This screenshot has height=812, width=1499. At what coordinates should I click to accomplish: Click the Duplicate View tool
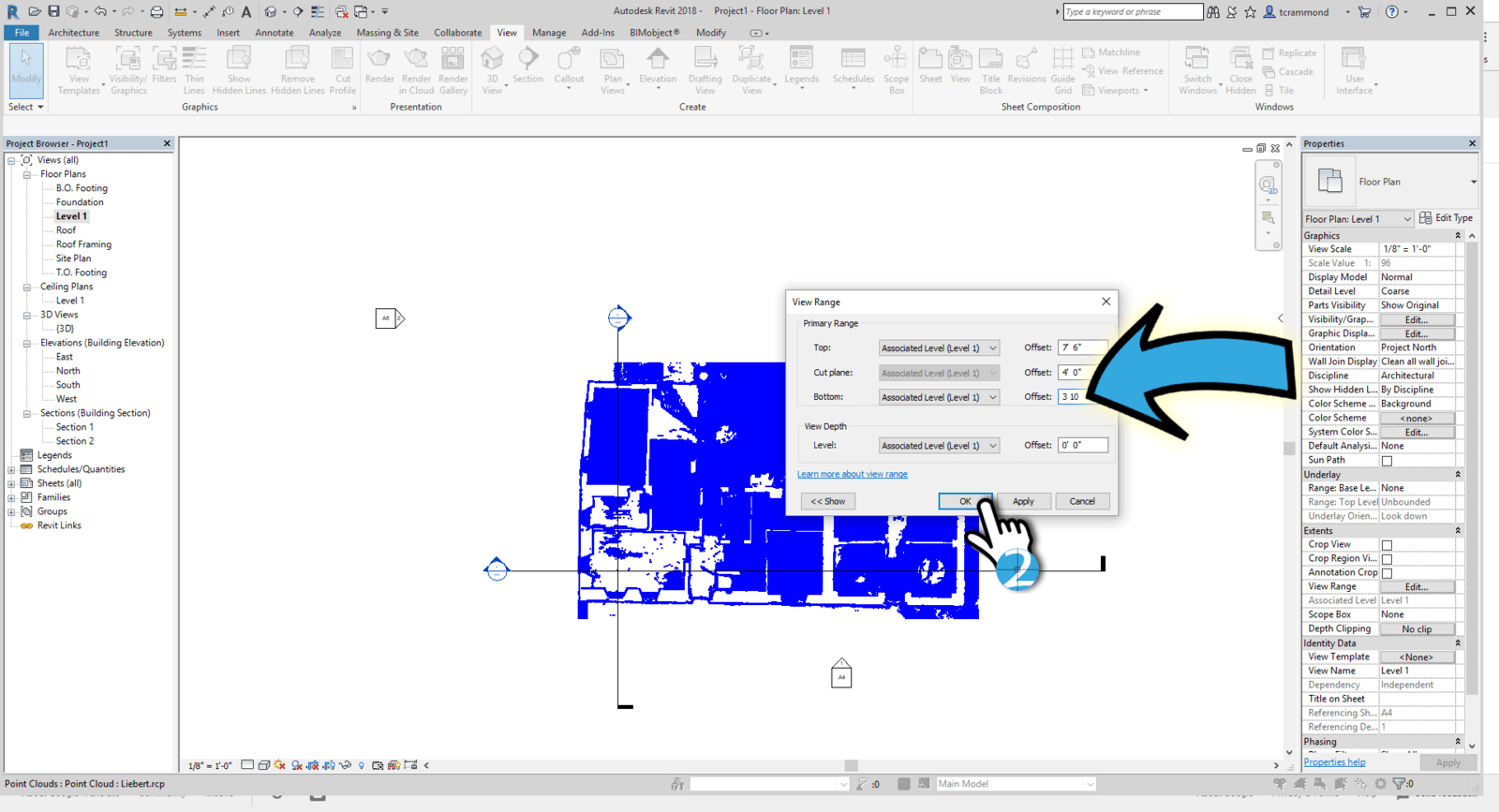pyautogui.click(x=752, y=70)
